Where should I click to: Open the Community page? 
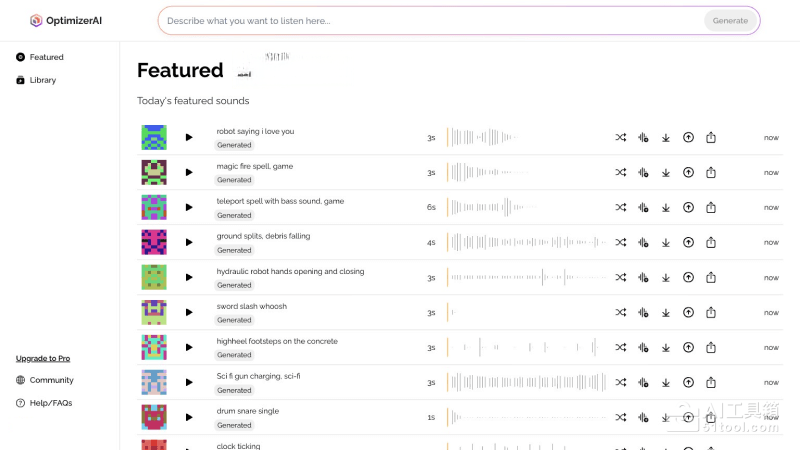click(51, 380)
